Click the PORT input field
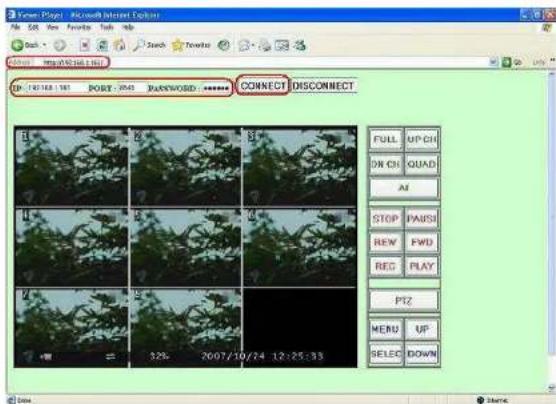The image size is (556, 404). click(x=130, y=88)
